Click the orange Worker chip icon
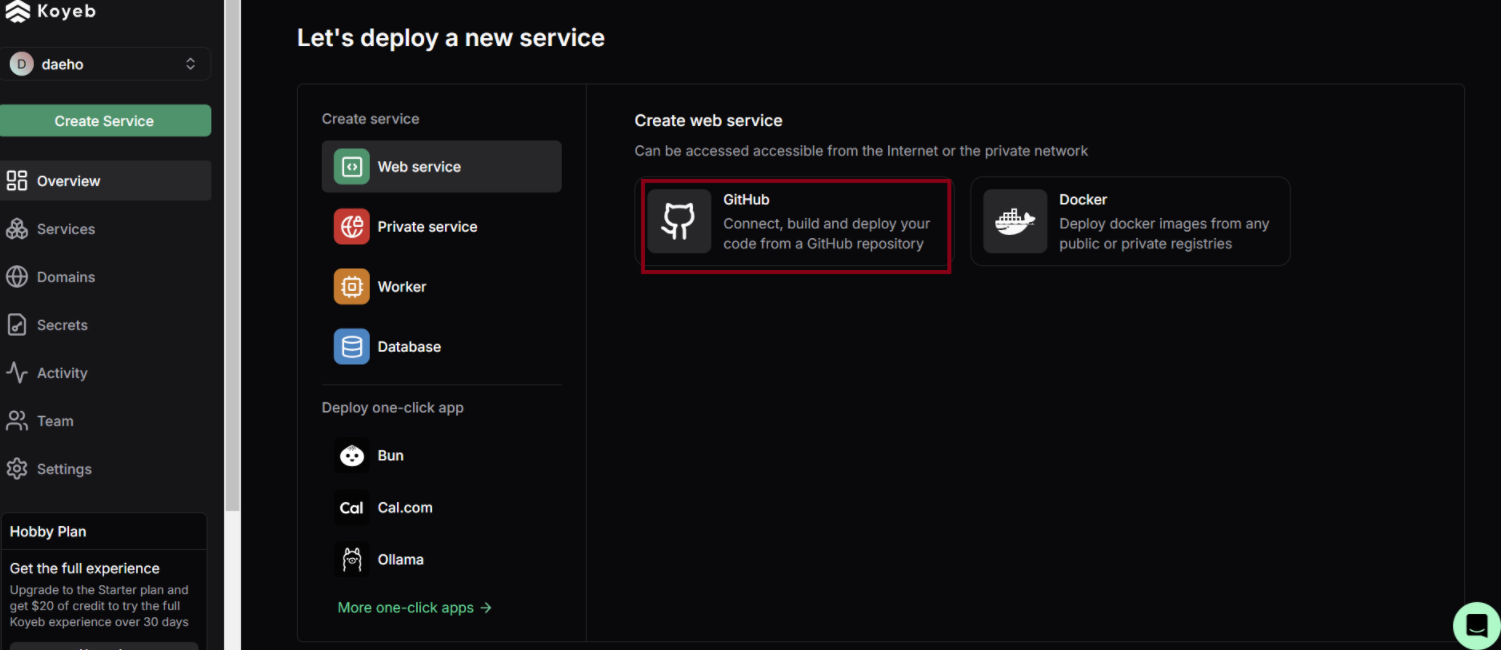 click(x=352, y=287)
